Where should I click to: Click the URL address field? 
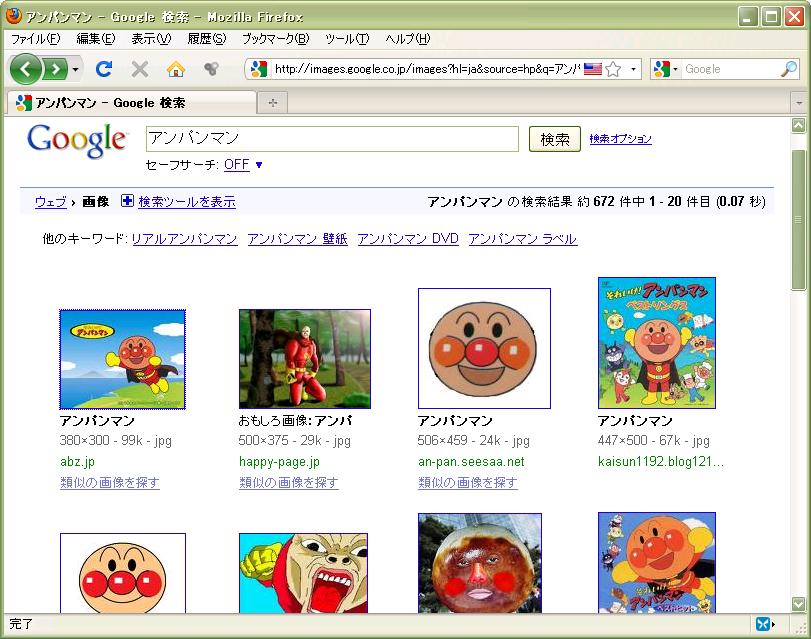(x=427, y=69)
